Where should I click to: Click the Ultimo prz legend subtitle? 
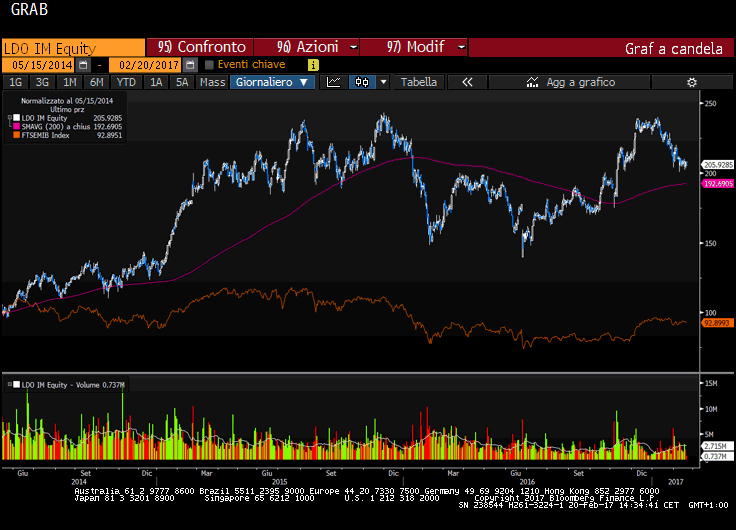tap(67, 109)
